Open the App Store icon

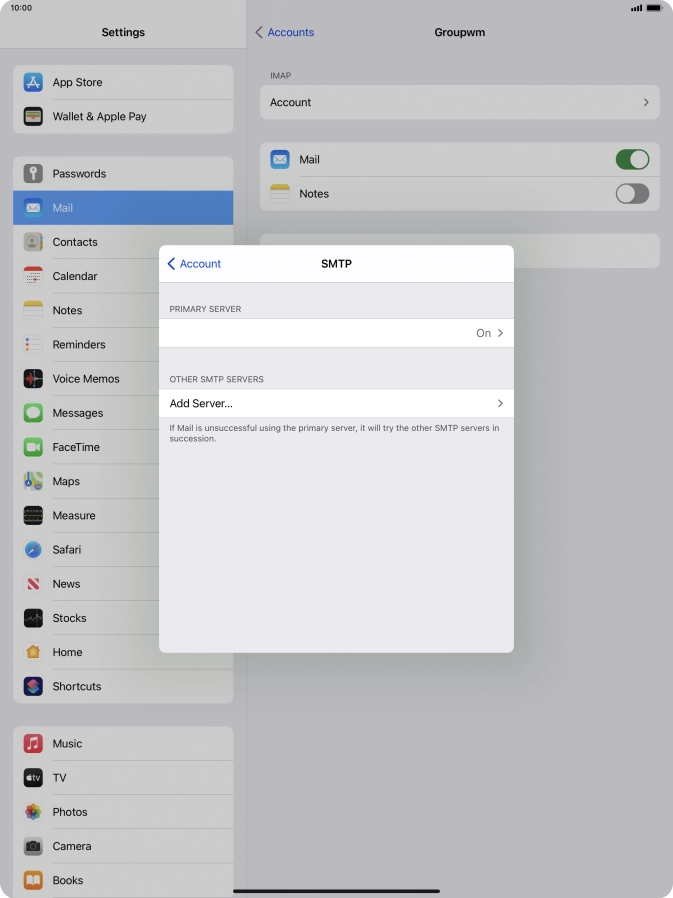tap(33, 82)
